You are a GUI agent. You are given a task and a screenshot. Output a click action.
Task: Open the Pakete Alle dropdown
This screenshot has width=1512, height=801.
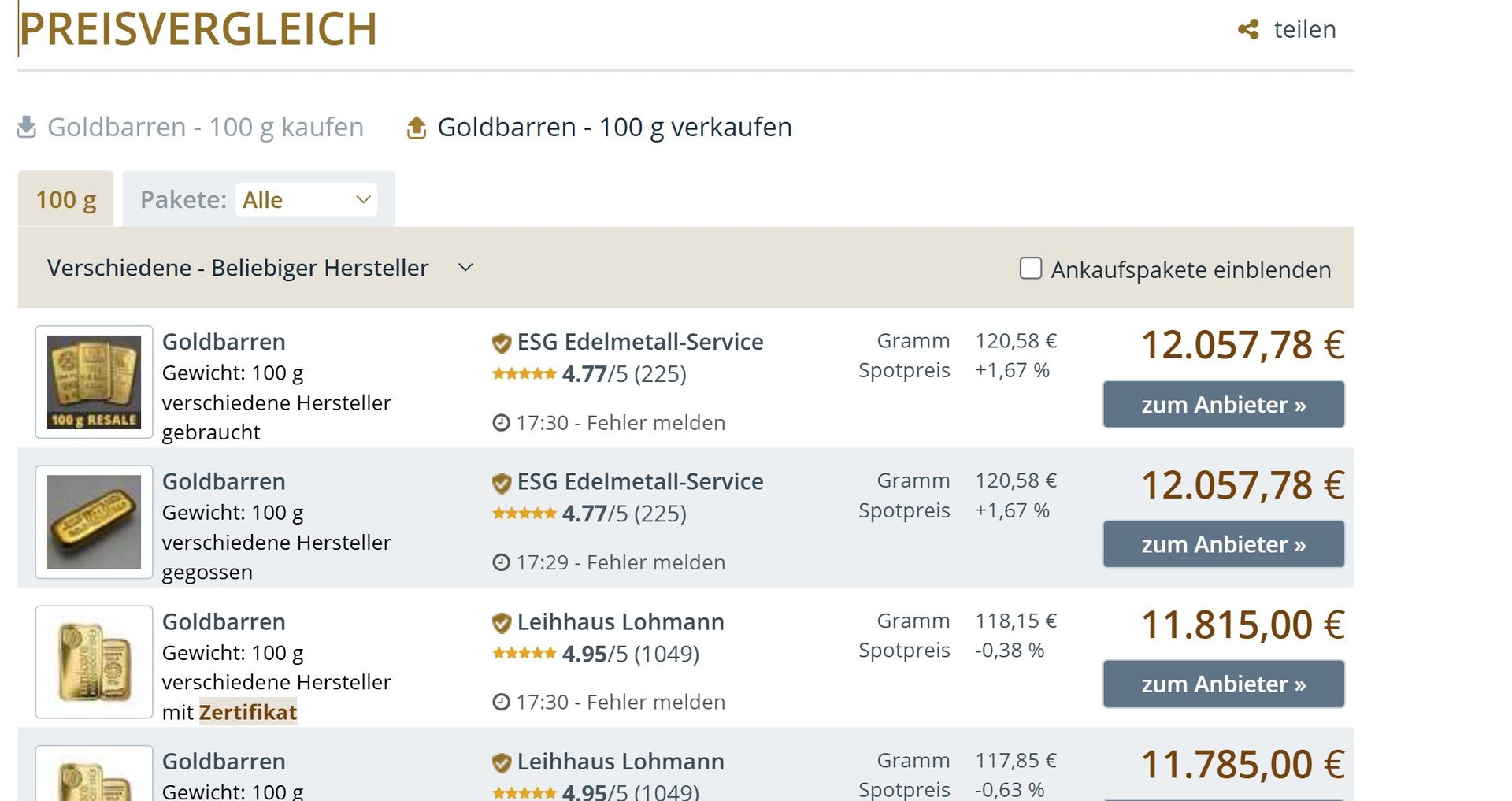tap(306, 200)
